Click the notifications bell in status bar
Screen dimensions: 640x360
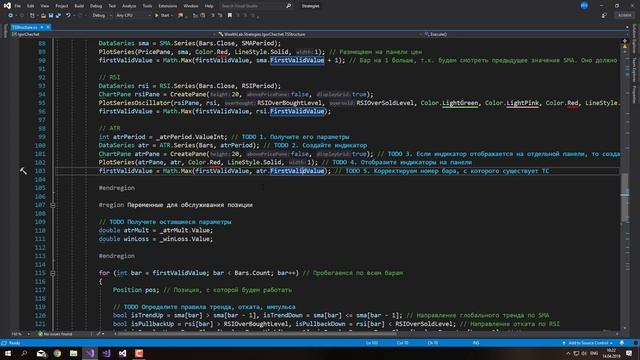click(622, 343)
